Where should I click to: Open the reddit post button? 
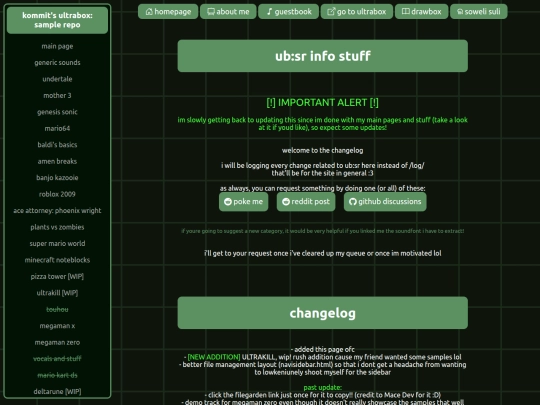point(306,202)
